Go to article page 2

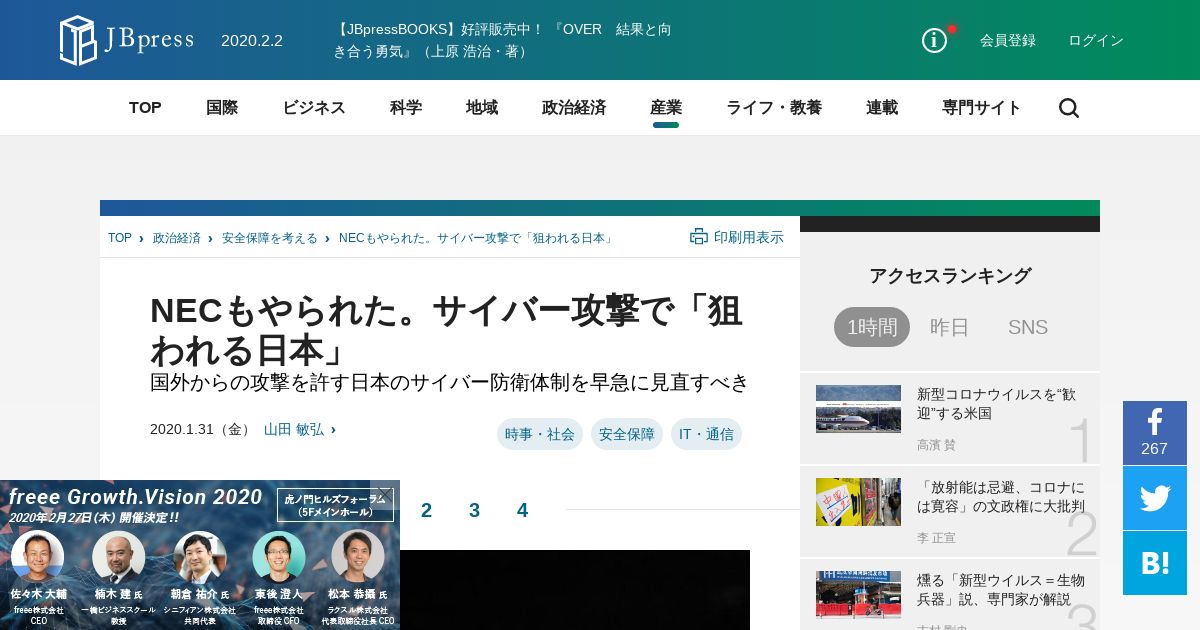click(x=426, y=510)
